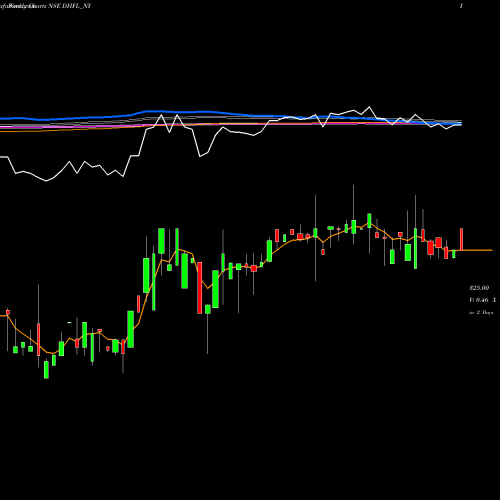Click the 'in 2 Days' label
500x500 pixels.
click(481, 313)
